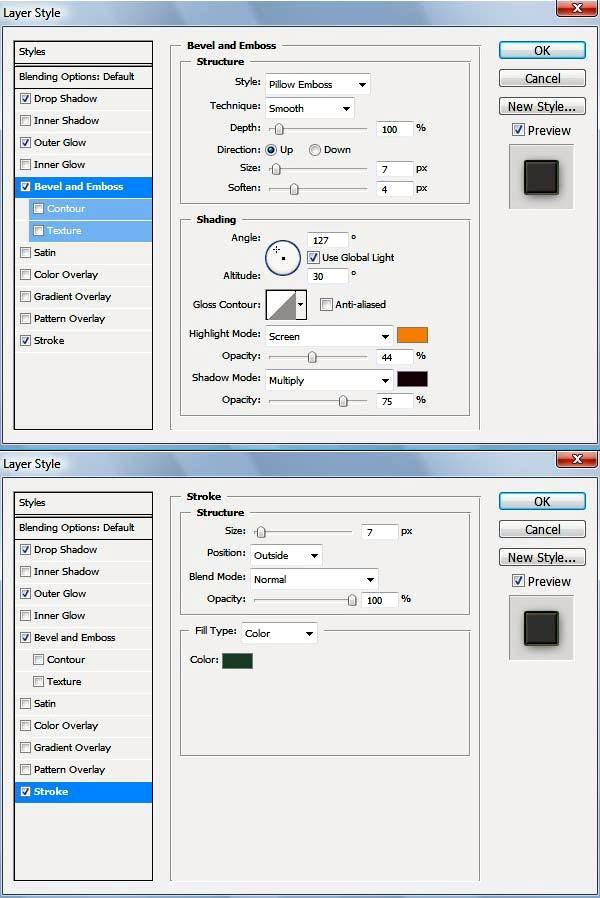Open the Gloss Contour picker arrow
600x898 pixels.
[x=301, y=304]
